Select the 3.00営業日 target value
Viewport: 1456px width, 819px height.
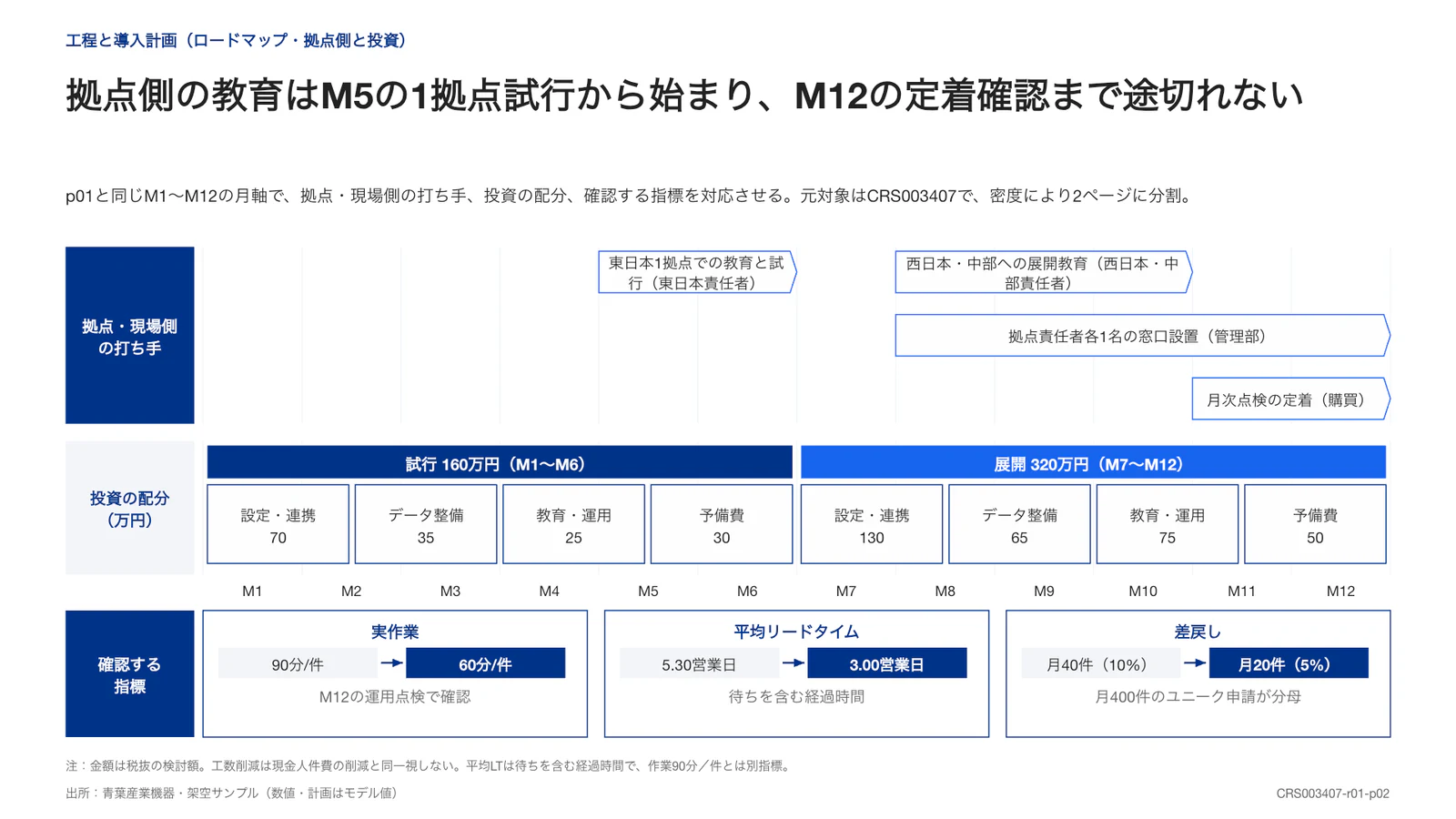(x=887, y=663)
